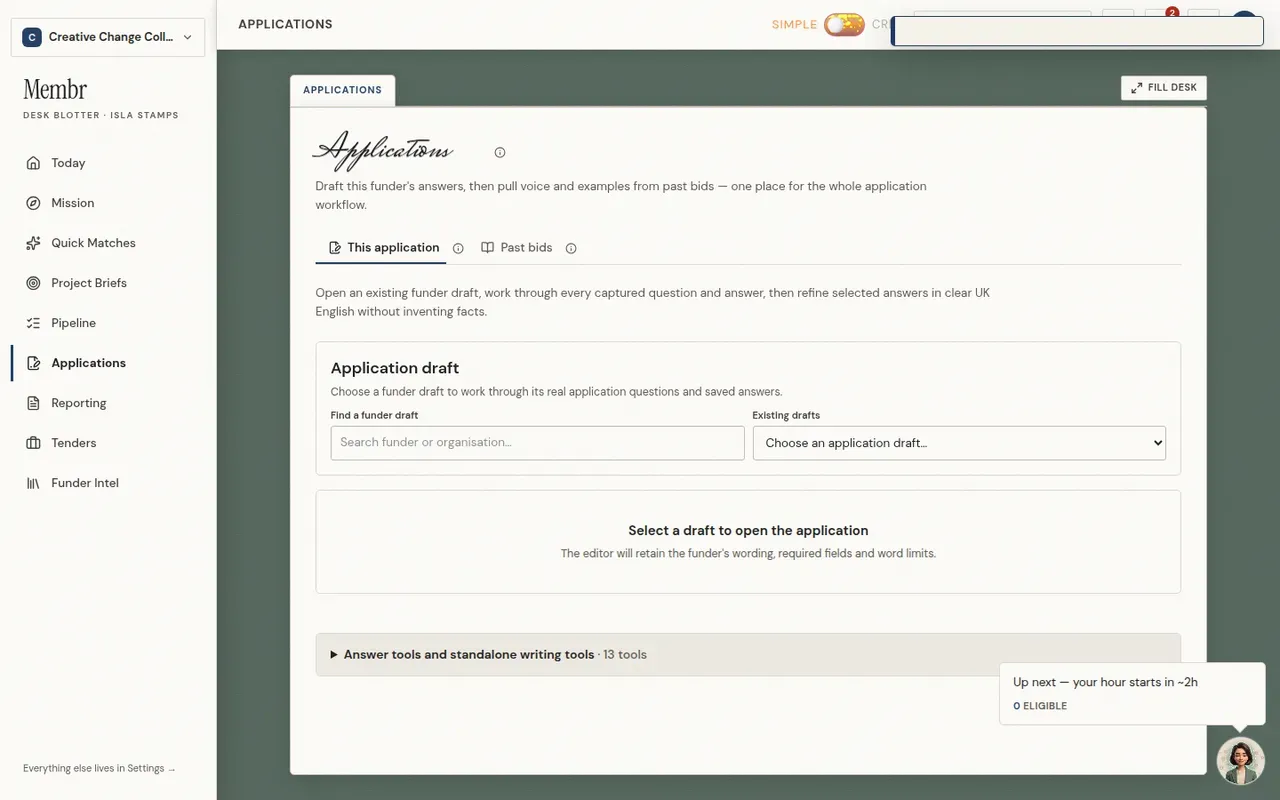Click the Tenders briefcase icon

(x=33, y=443)
